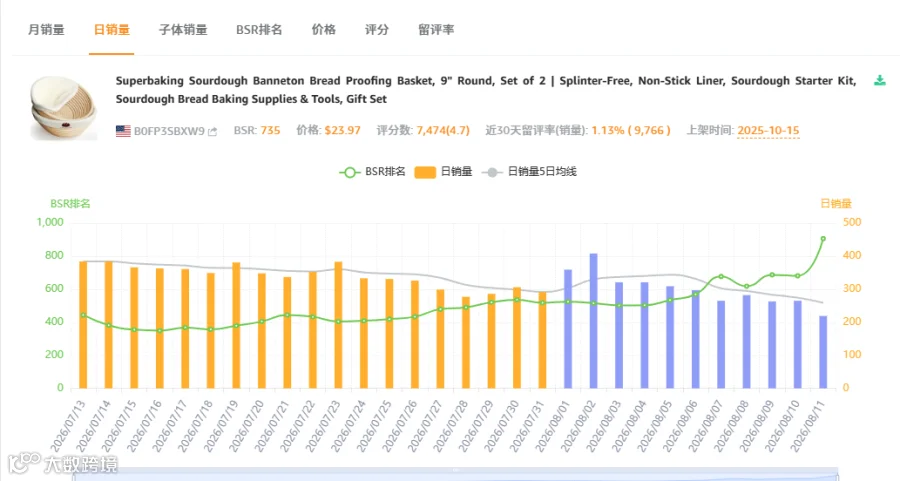Open the 评分 tab
900x481 pixels.
[x=377, y=30]
